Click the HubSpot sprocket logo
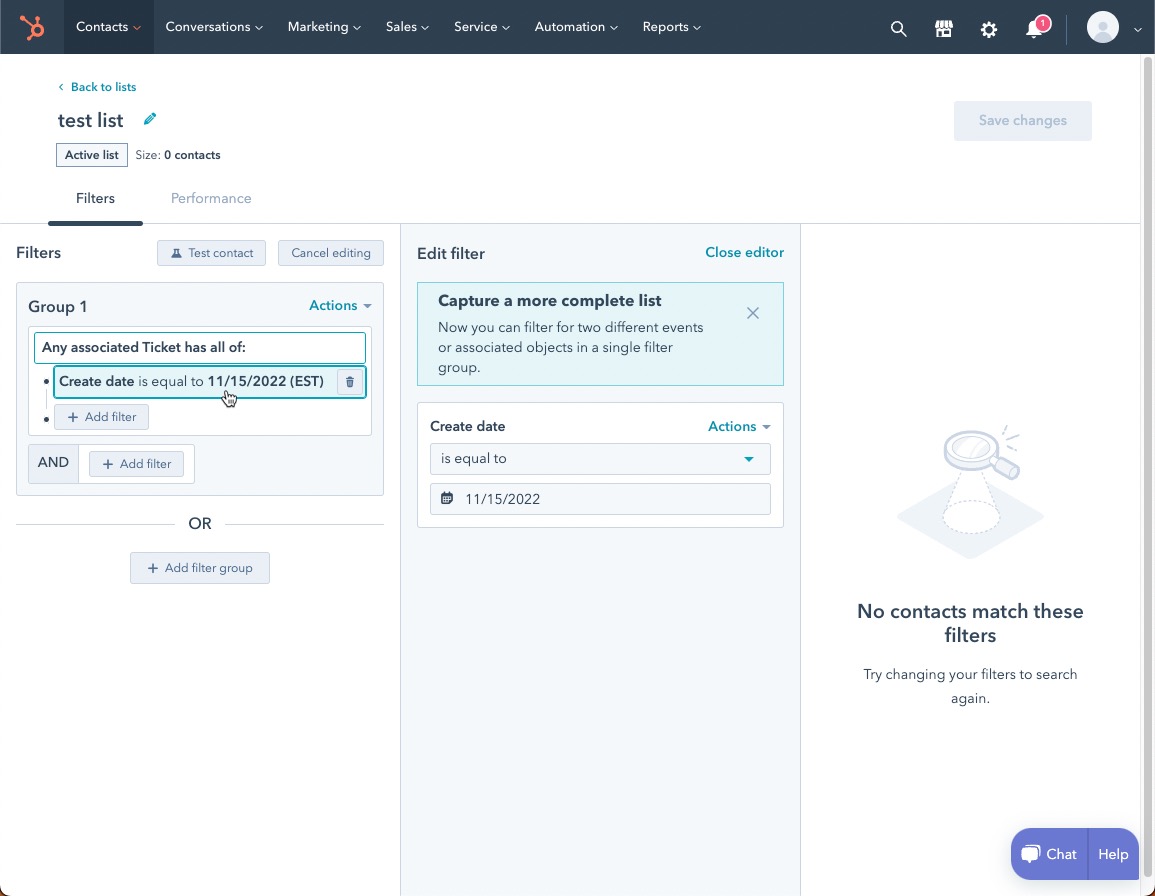This screenshot has height=896, width=1155. (x=32, y=28)
